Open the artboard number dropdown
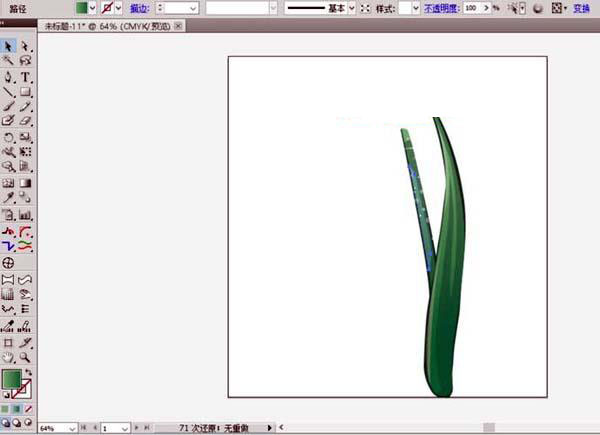 [125, 428]
